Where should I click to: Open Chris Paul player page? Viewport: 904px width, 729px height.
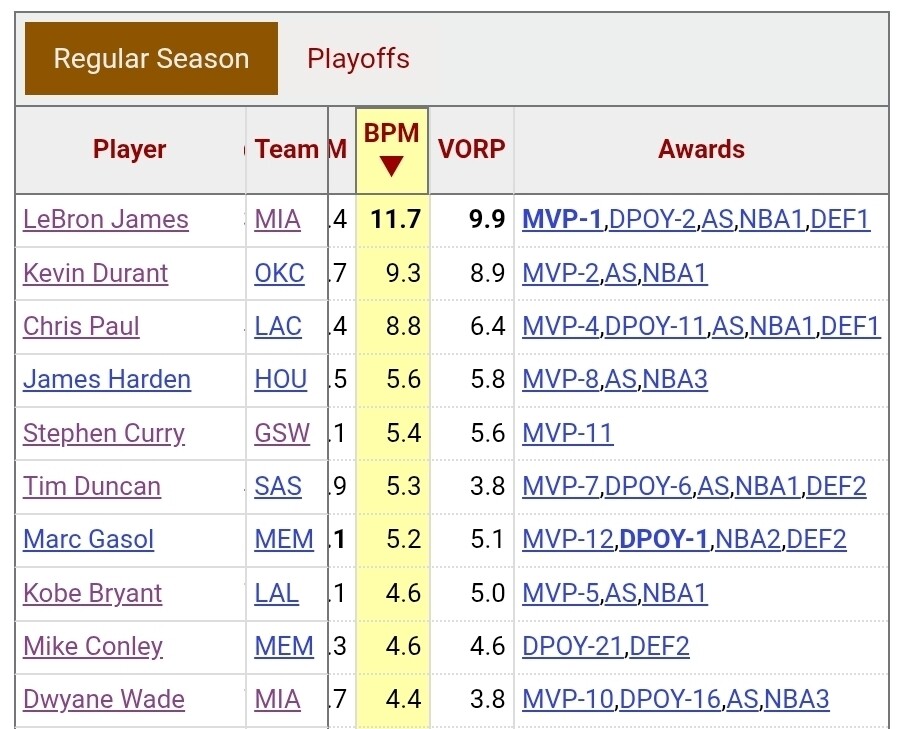click(x=82, y=326)
